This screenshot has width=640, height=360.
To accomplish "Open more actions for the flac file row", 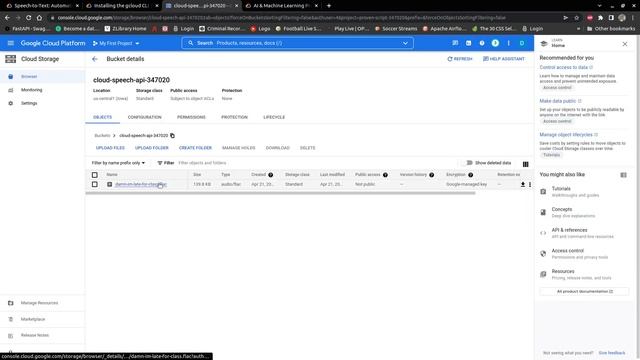I will 530,184.
